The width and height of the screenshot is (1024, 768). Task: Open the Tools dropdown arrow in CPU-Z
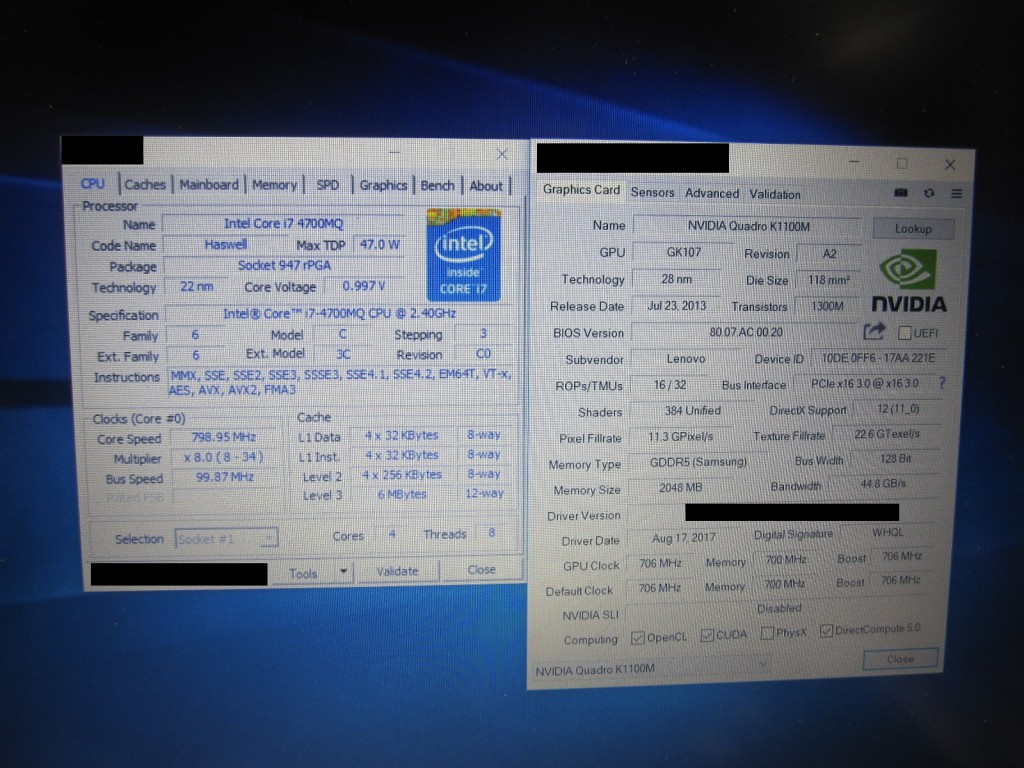click(x=343, y=572)
